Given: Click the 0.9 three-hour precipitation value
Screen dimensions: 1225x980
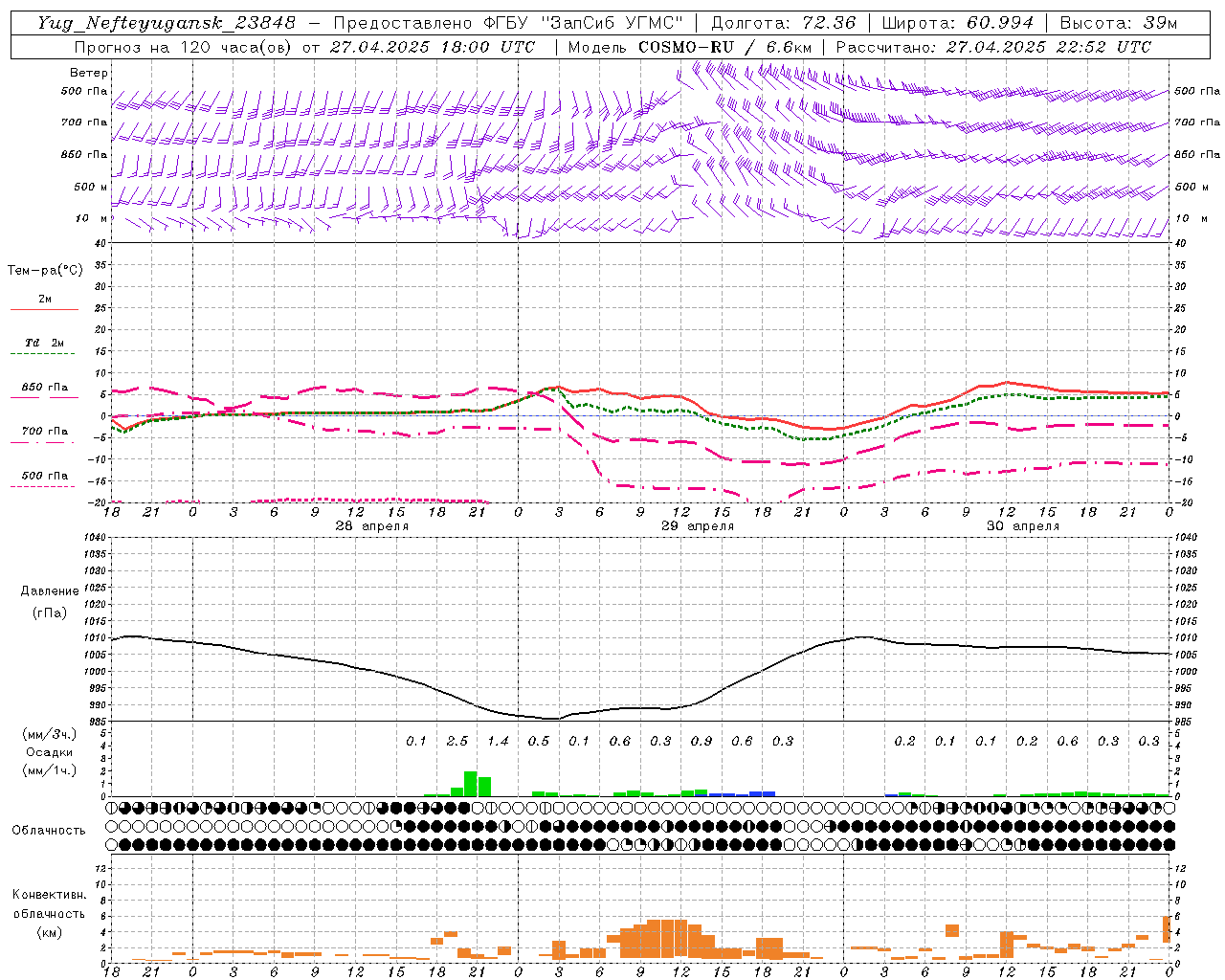Looking at the screenshot, I should [702, 742].
